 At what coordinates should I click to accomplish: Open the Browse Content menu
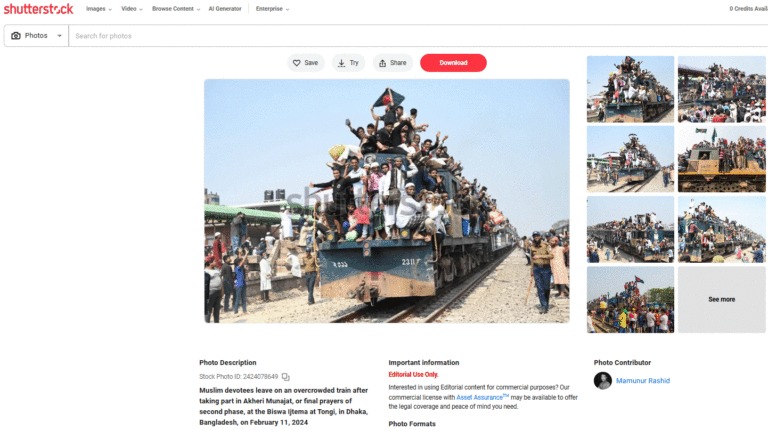pyautogui.click(x=176, y=9)
